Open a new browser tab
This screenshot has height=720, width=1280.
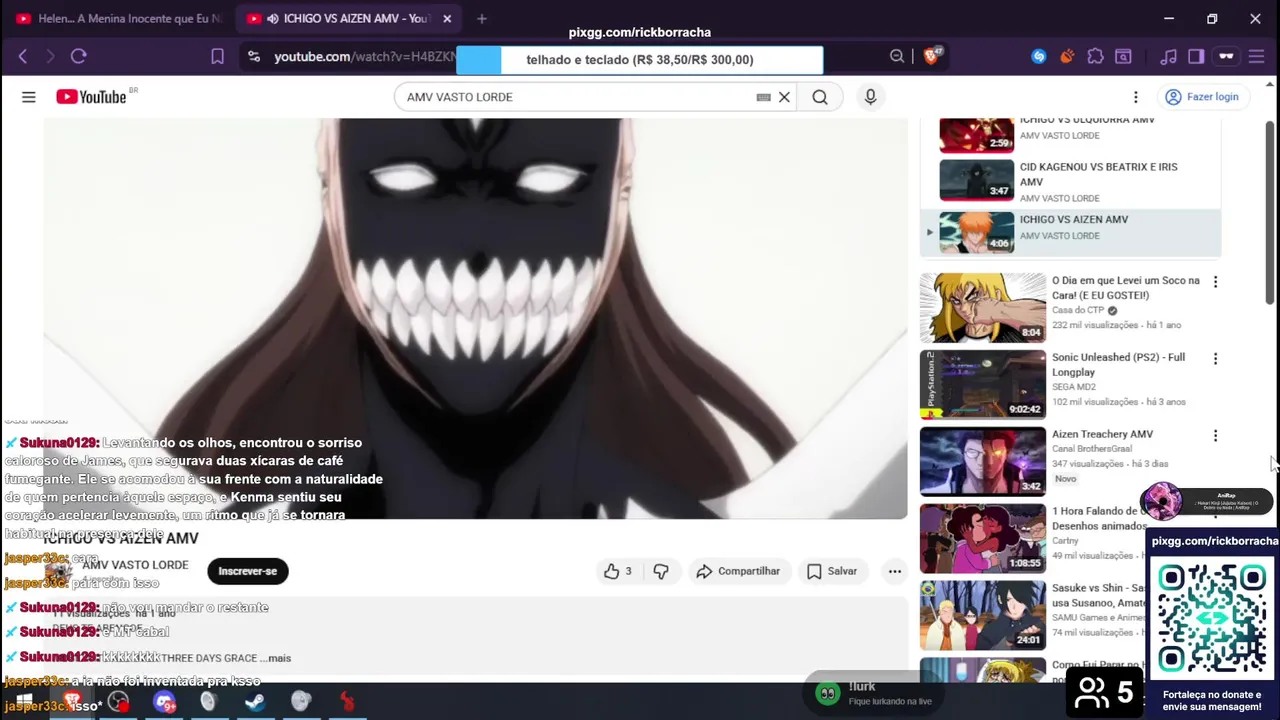point(482,18)
